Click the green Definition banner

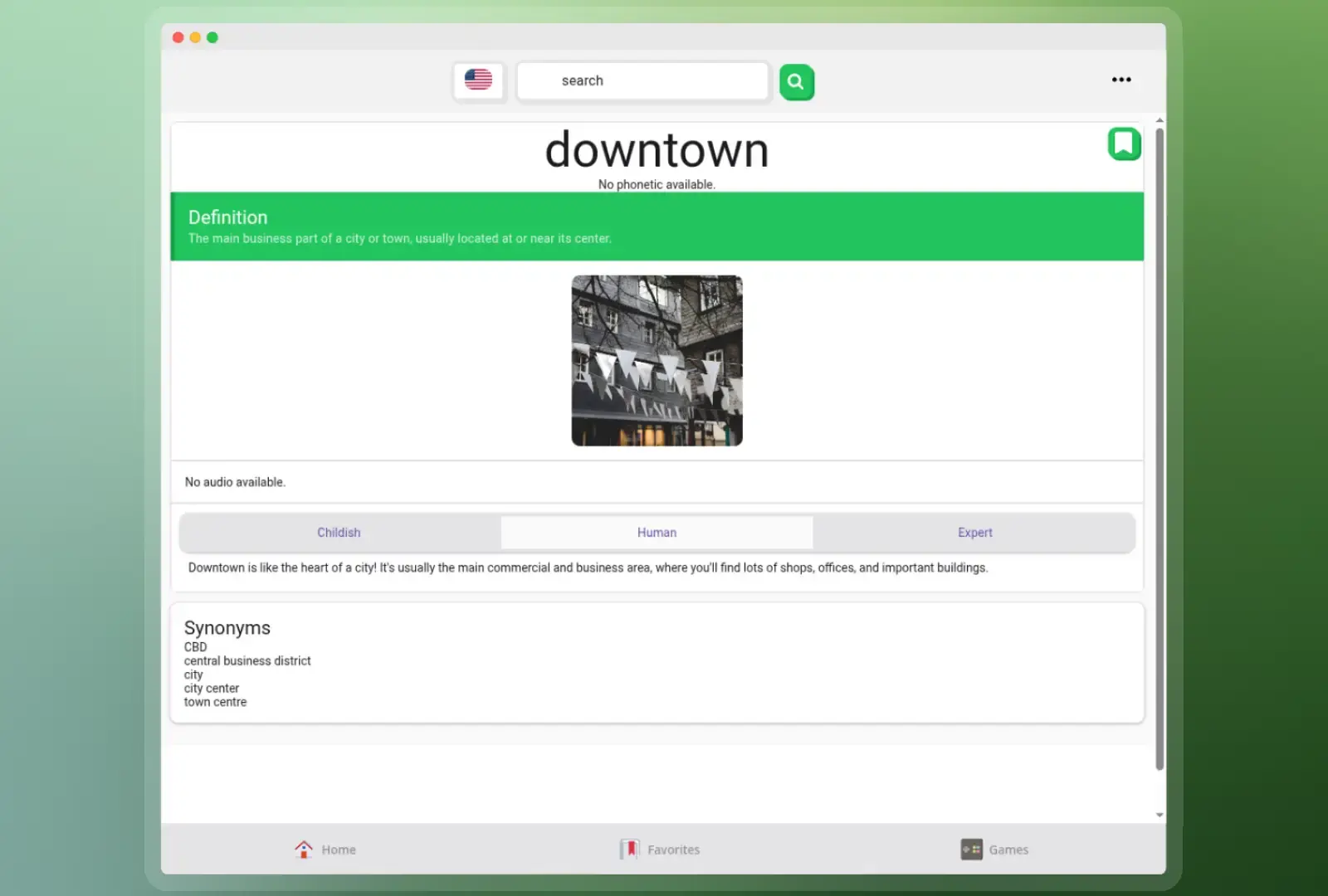657,226
